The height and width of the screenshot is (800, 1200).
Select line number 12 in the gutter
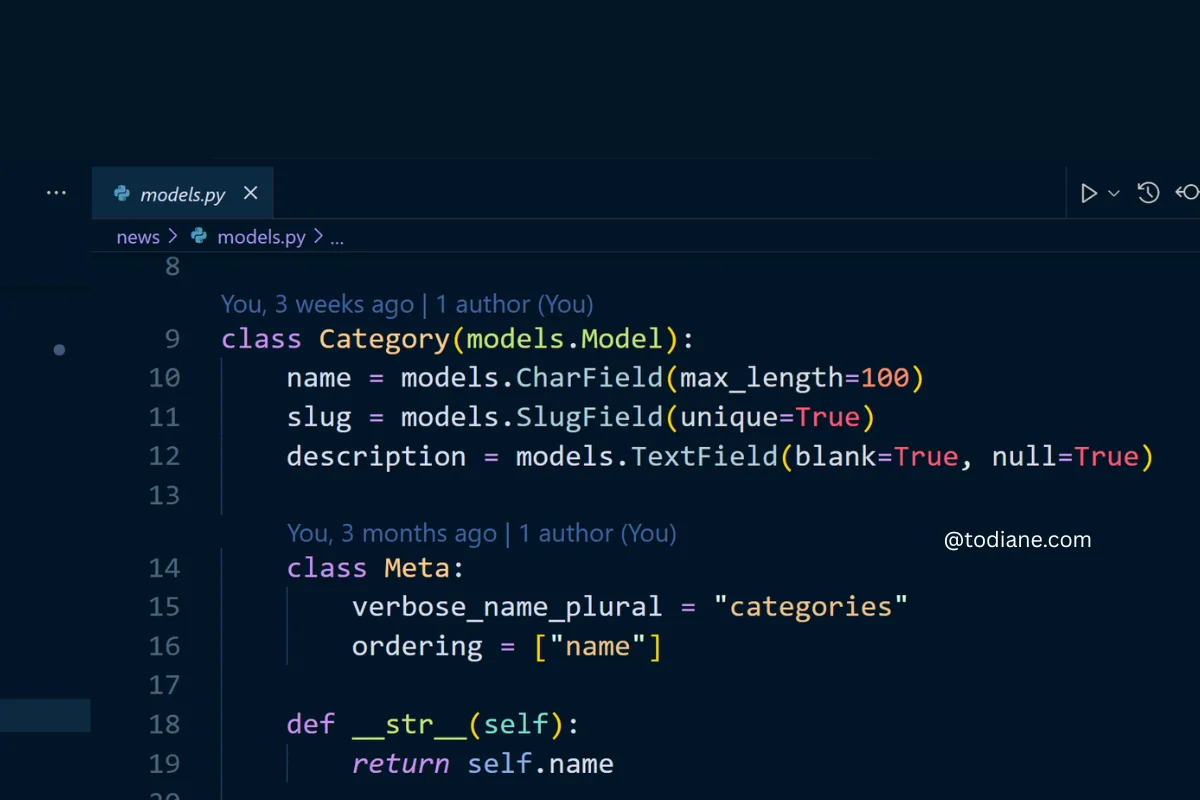point(164,456)
